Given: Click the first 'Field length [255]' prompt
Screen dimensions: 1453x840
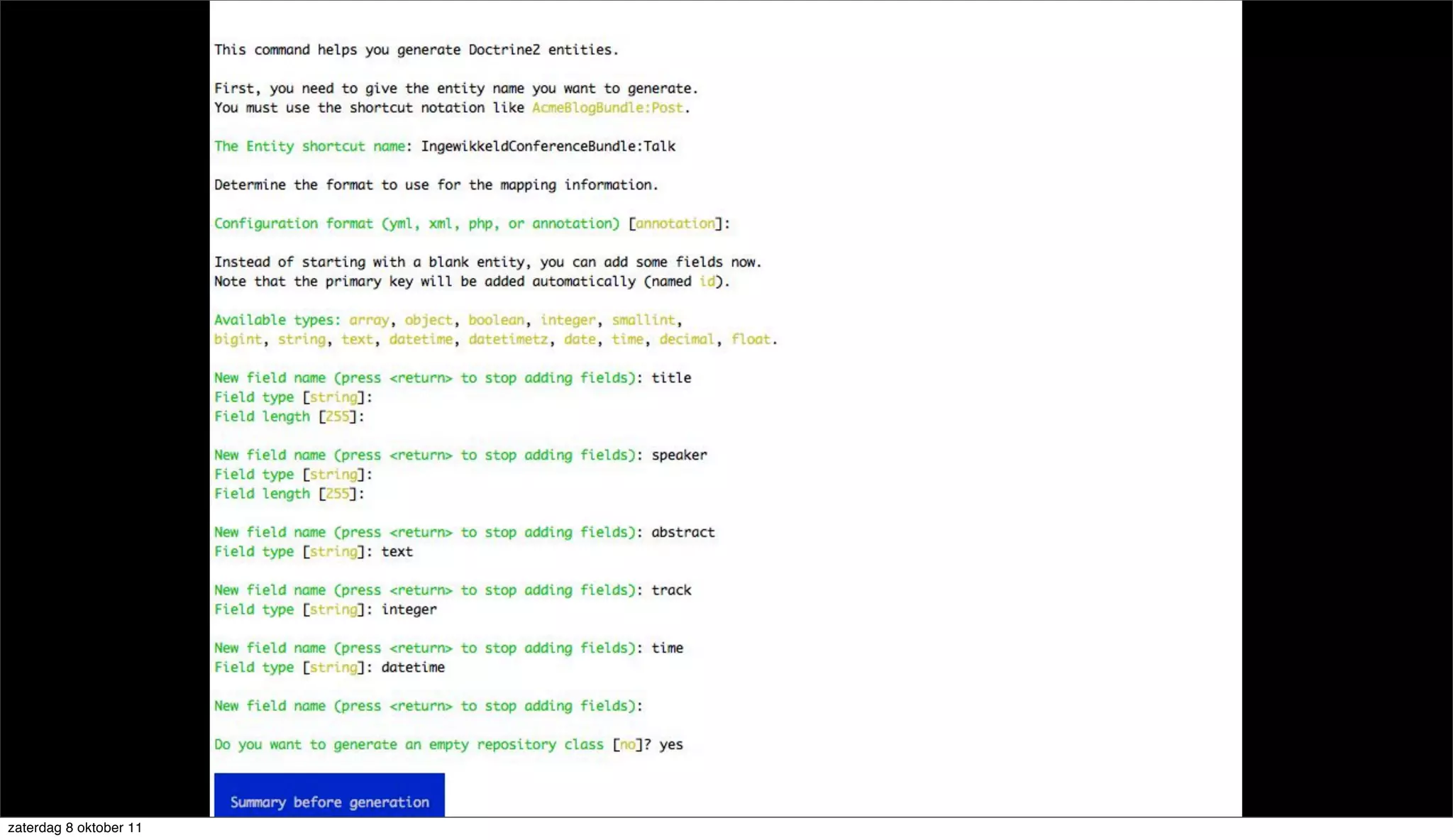Looking at the screenshot, I should [289, 416].
